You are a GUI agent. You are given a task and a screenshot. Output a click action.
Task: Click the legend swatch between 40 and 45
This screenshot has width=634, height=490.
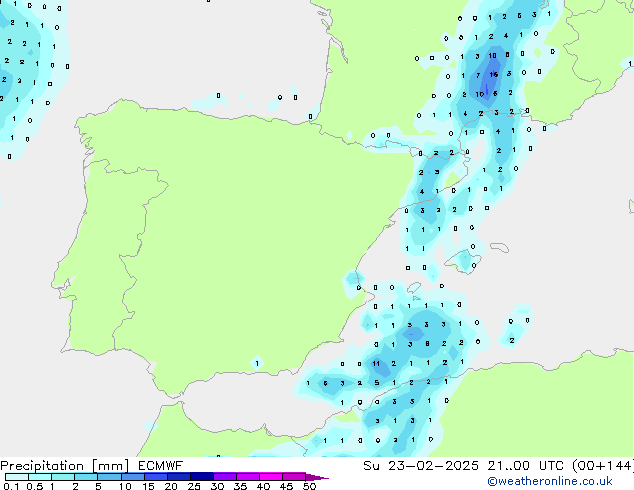point(271,477)
